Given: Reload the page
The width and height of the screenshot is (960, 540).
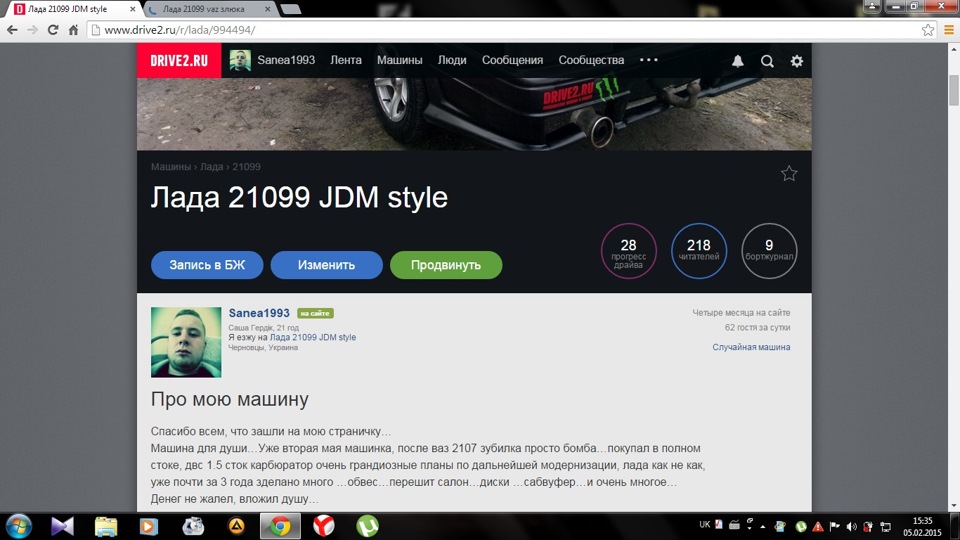Looking at the screenshot, I should point(53,29).
